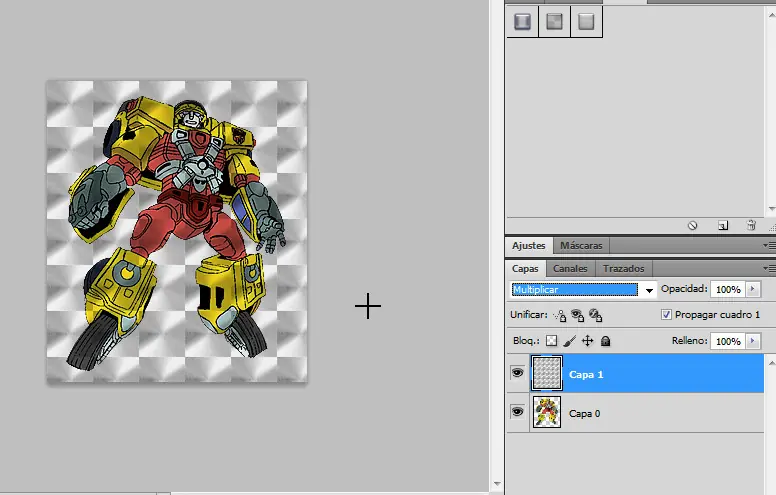Switch to the Ajustes tab
The width and height of the screenshot is (776, 495).
pyautogui.click(x=529, y=246)
